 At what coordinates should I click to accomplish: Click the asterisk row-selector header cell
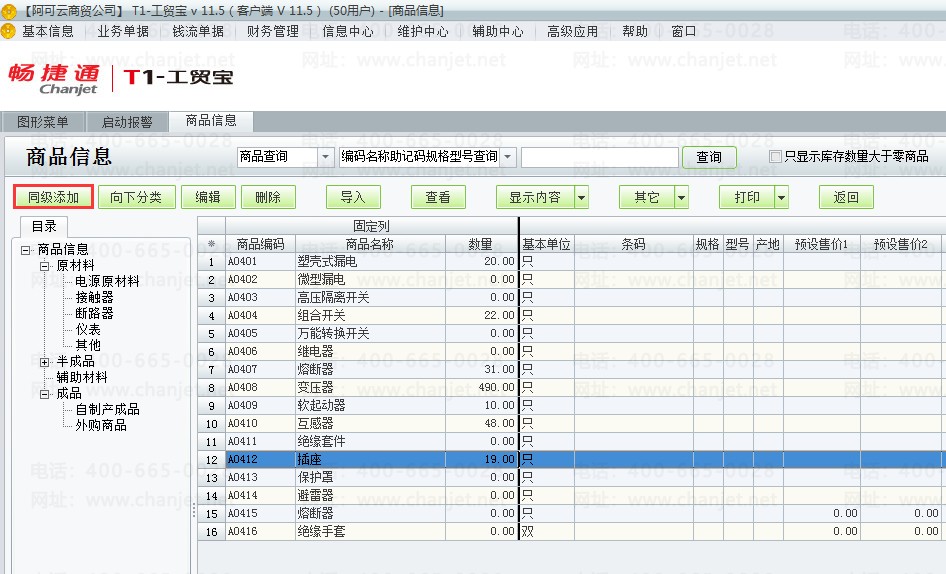pos(211,244)
